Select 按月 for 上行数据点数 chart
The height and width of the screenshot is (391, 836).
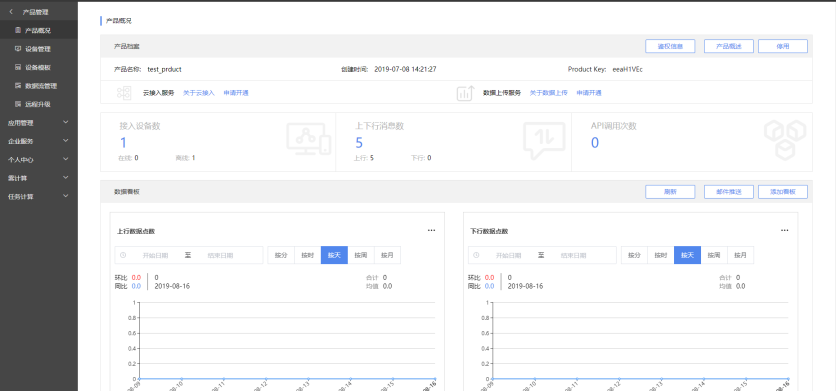[x=388, y=255]
